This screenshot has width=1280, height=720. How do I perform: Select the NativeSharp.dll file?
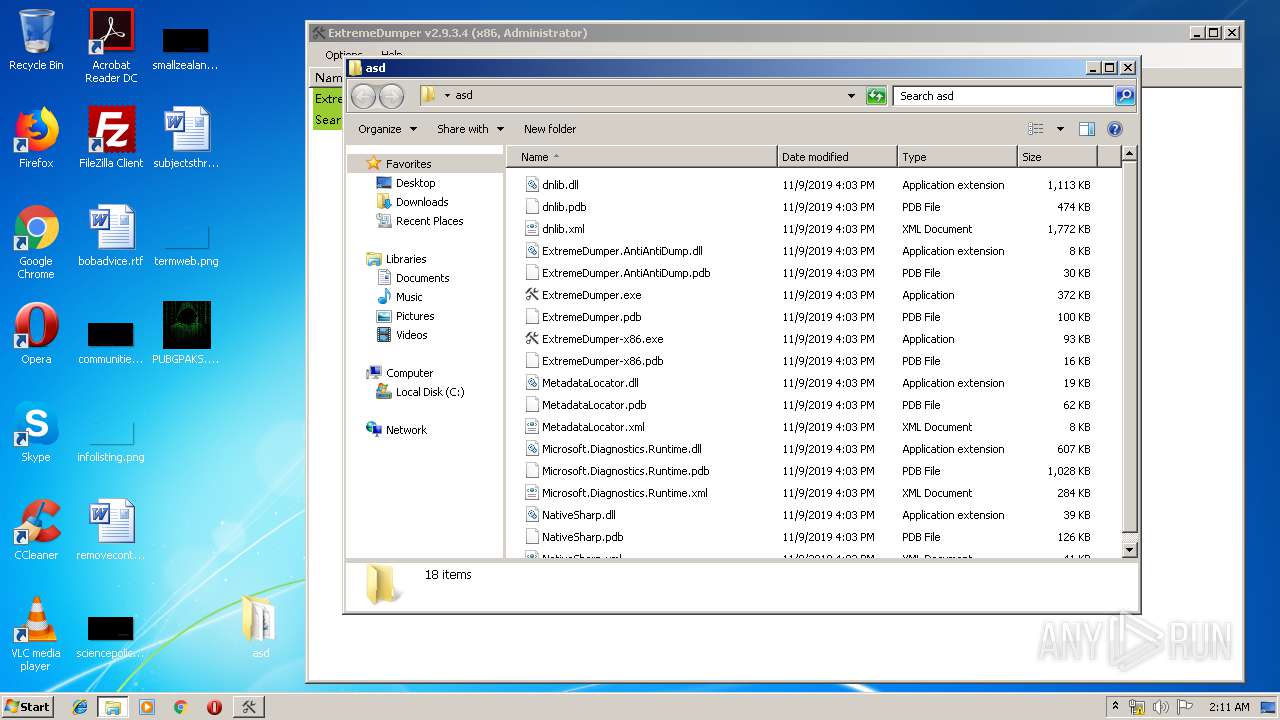(578, 515)
